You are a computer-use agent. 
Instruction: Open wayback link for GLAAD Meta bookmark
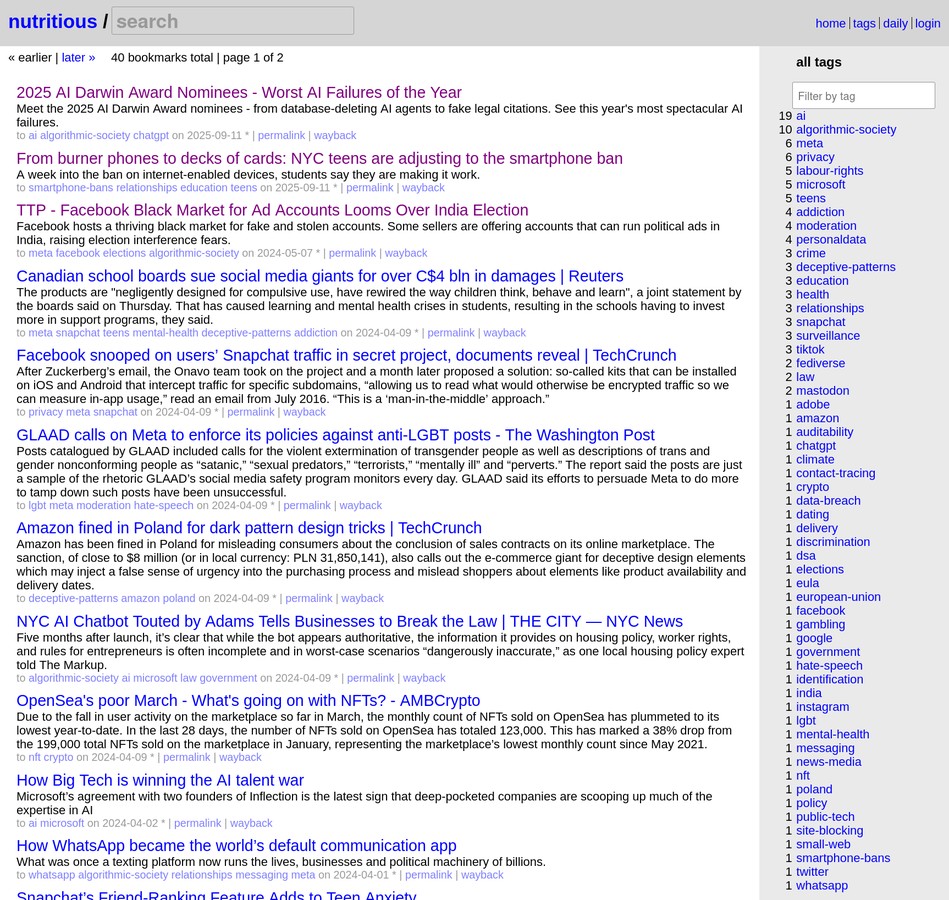point(360,506)
